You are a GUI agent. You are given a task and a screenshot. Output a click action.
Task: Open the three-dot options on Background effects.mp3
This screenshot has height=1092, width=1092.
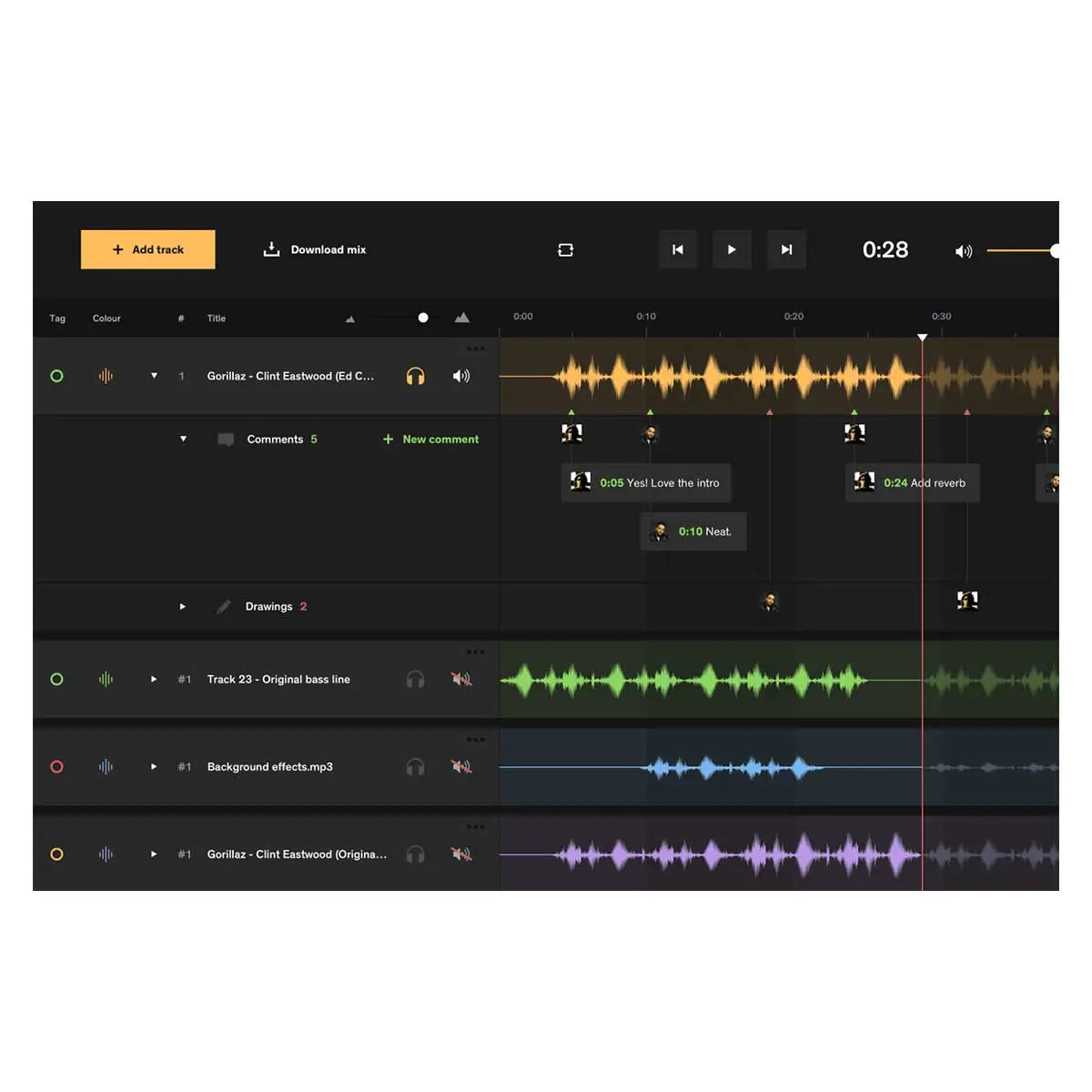[x=476, y=739]
